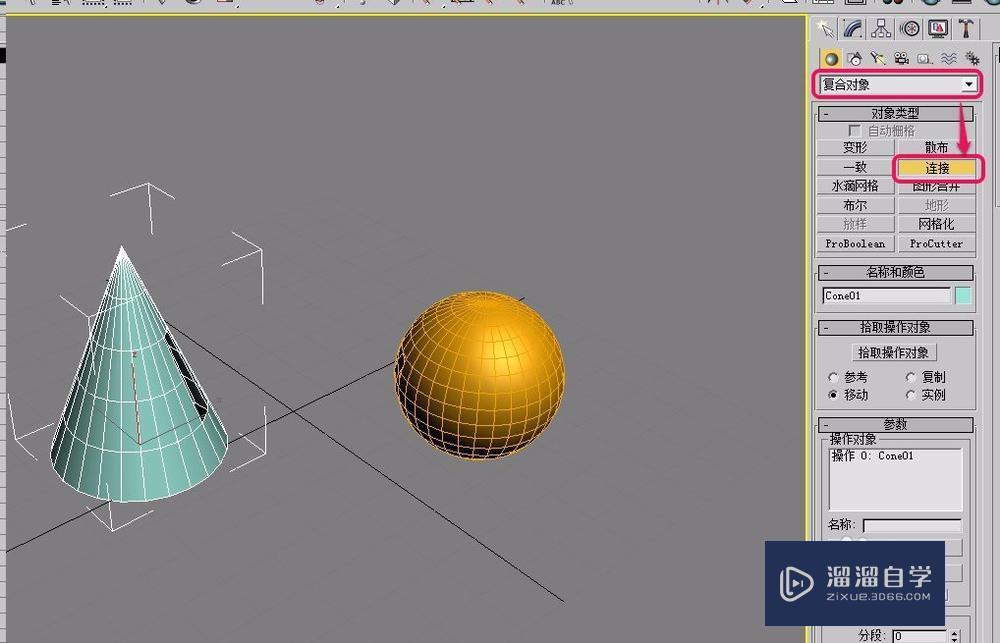1000x643 pixels.
Task: Click the Lights creation icon
Action: click(x=878, y=58)
